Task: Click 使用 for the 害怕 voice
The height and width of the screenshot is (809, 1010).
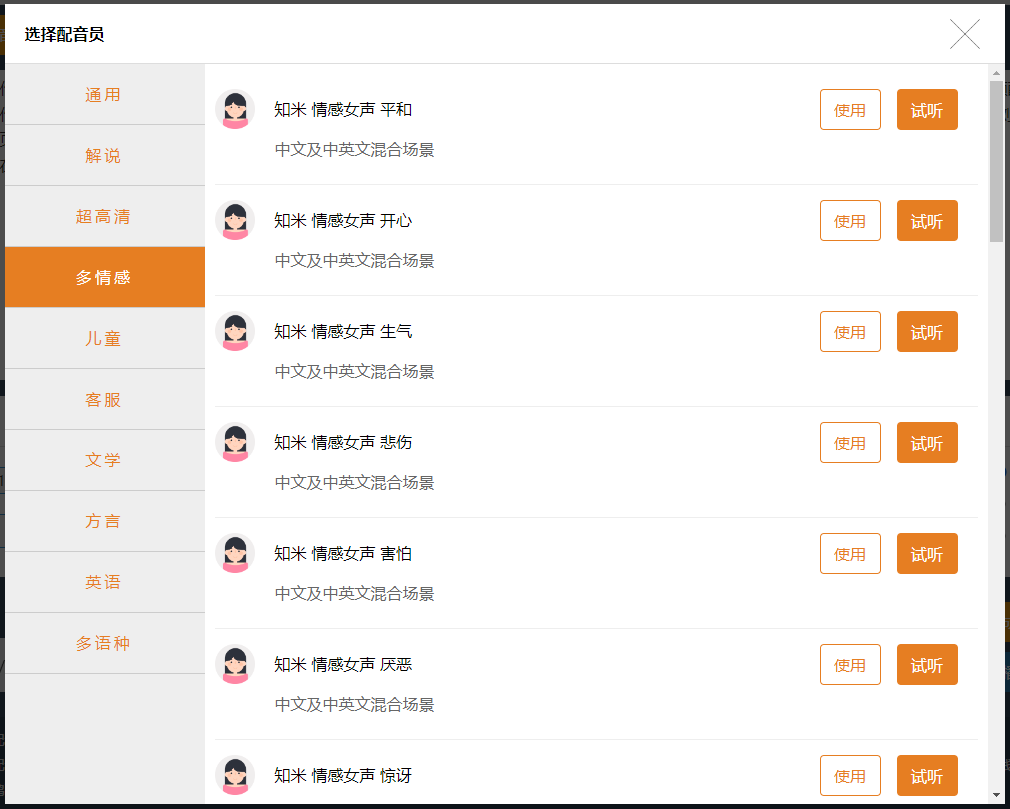Action: point(850,553)
